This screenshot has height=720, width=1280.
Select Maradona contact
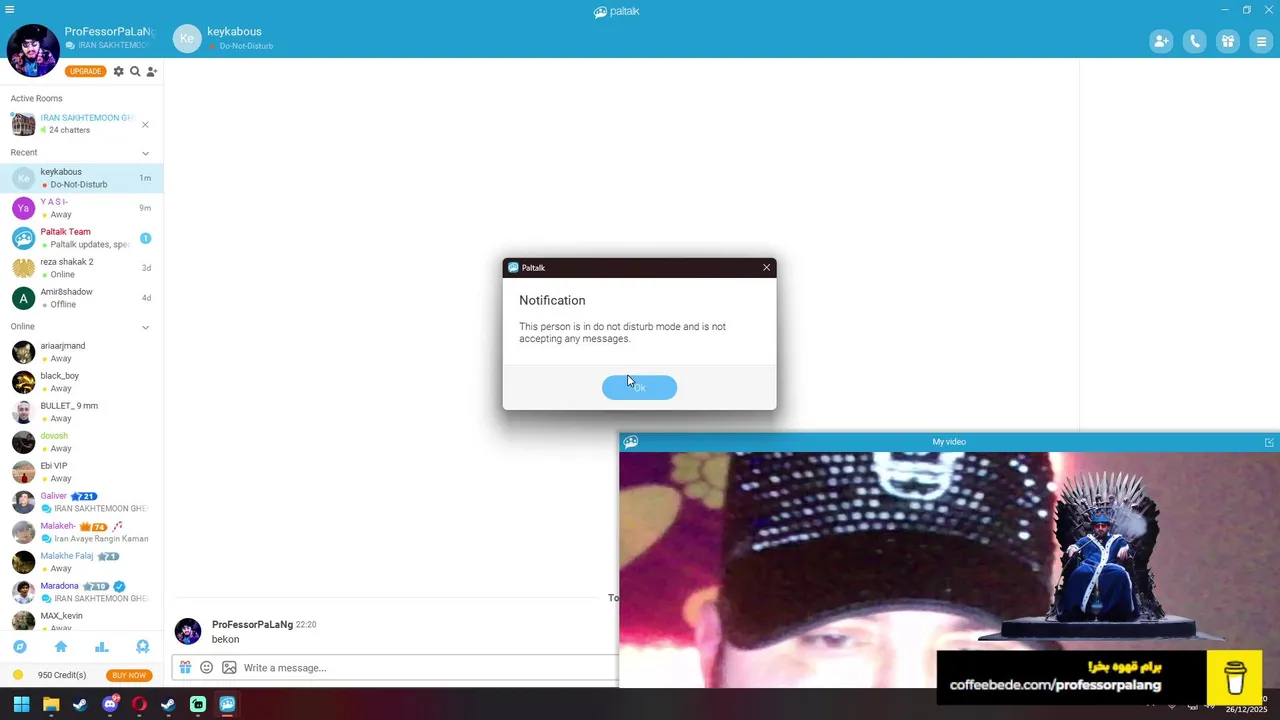click(81, 592)
